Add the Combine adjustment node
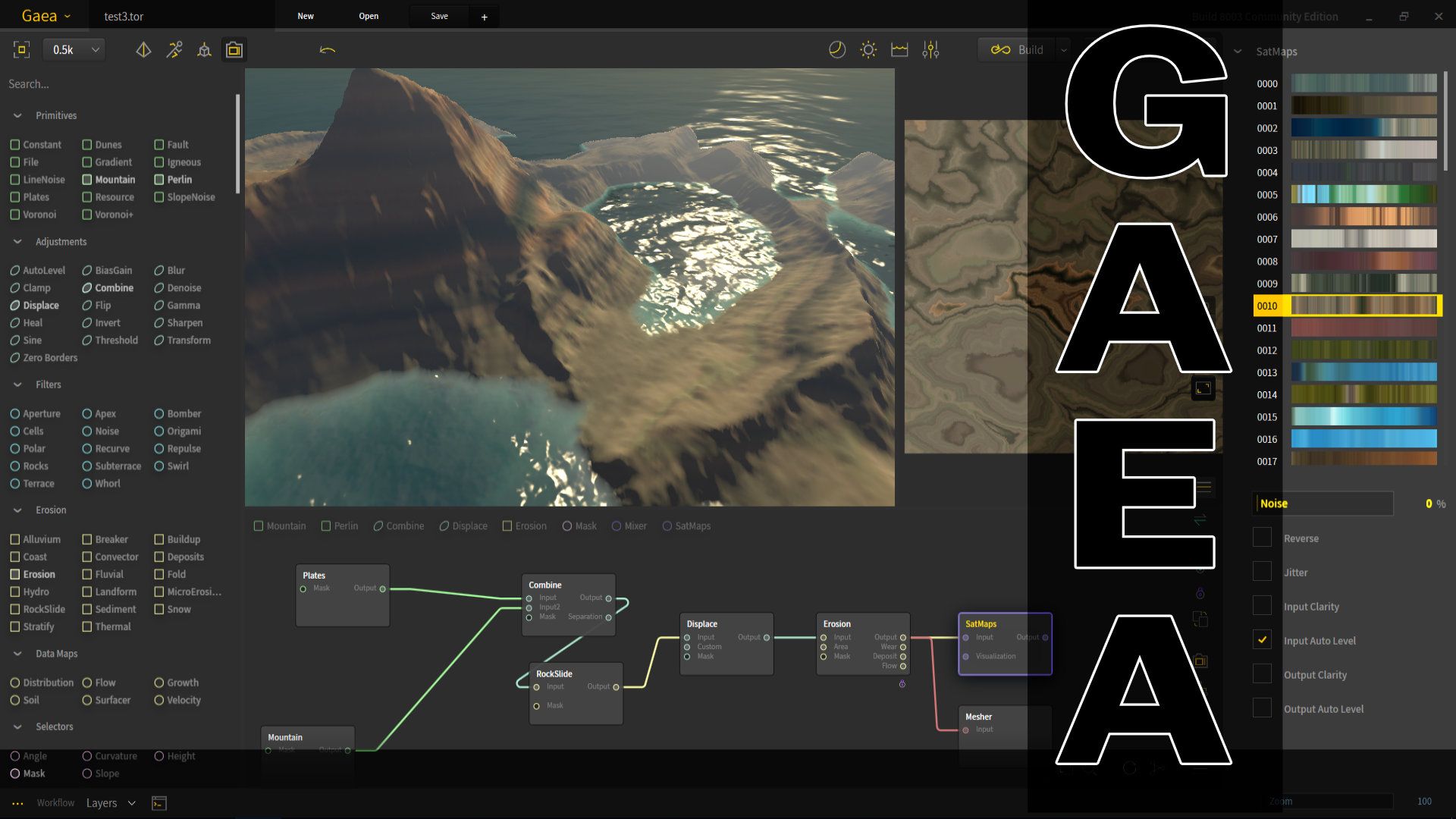 (x=108, y=288)
